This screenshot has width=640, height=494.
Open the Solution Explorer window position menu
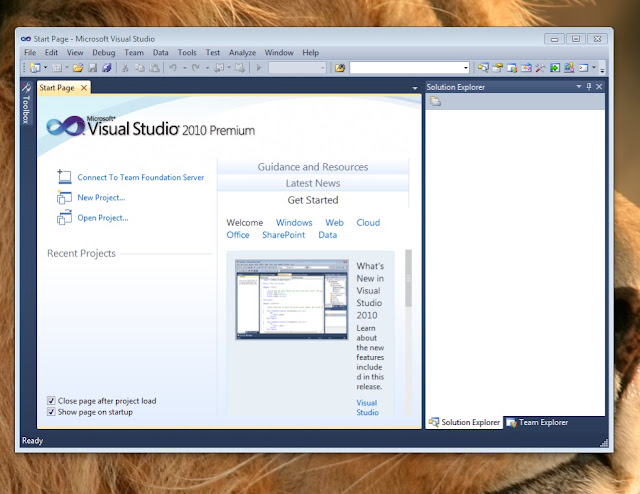[578, 87]
